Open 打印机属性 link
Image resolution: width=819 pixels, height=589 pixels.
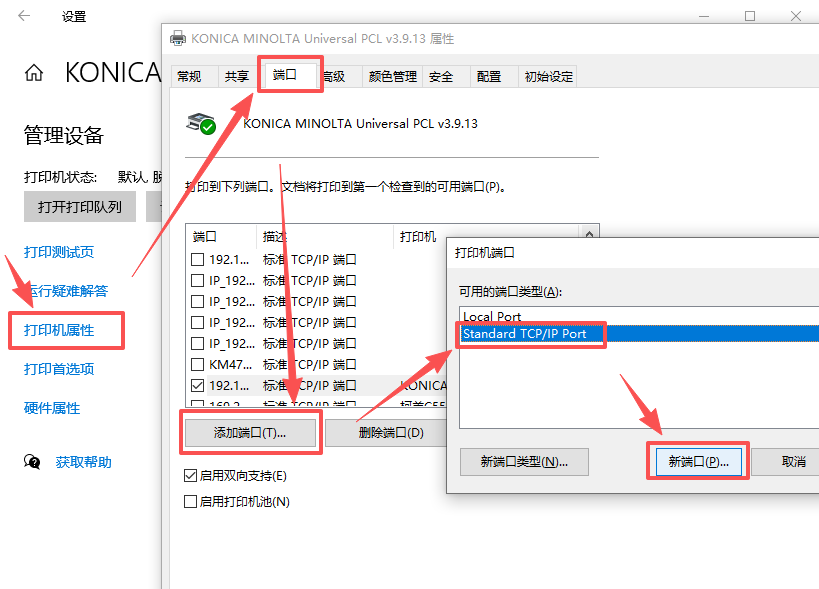coord(59,330)
